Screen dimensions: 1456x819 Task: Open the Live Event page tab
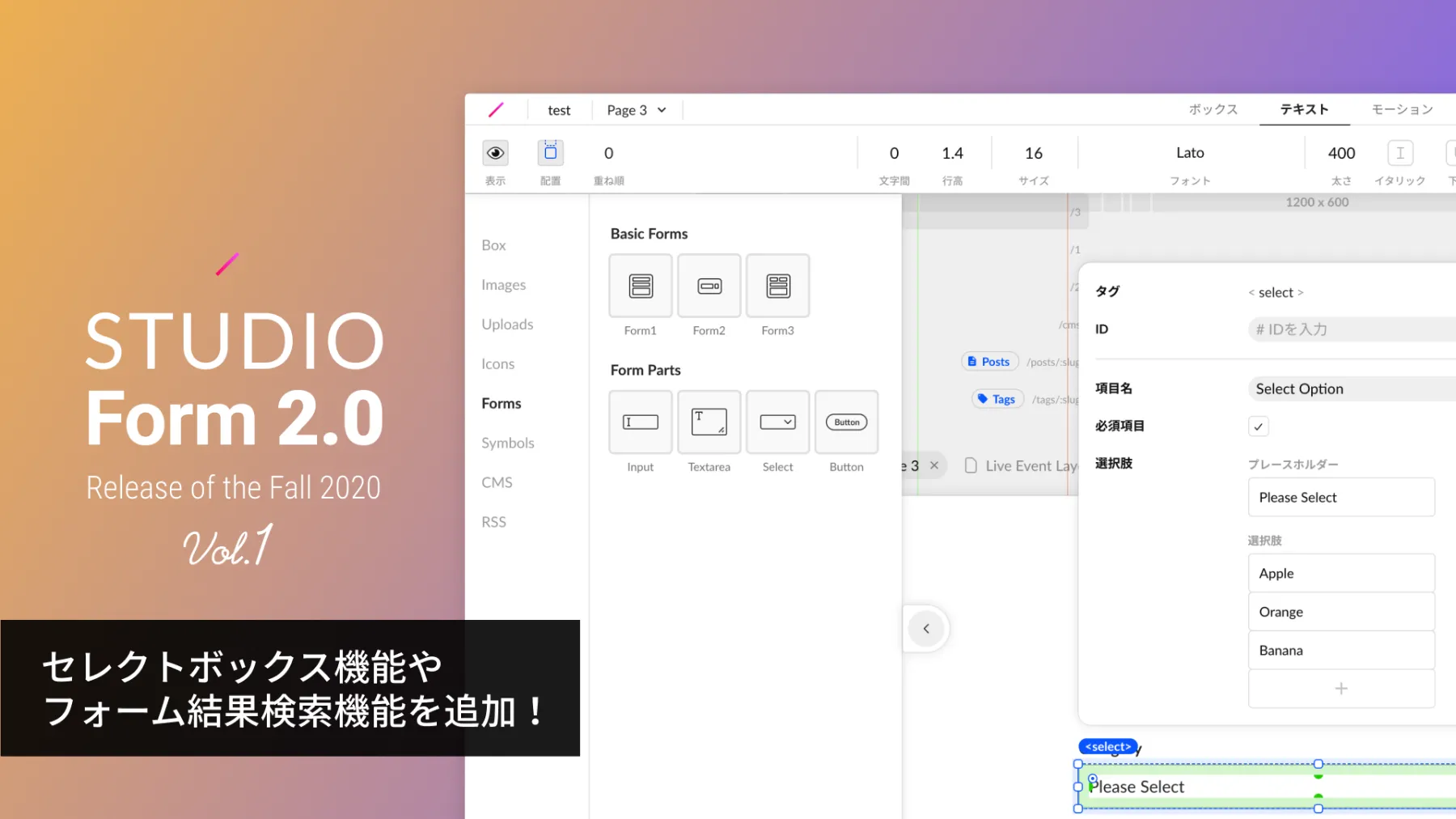point(1022,465)
